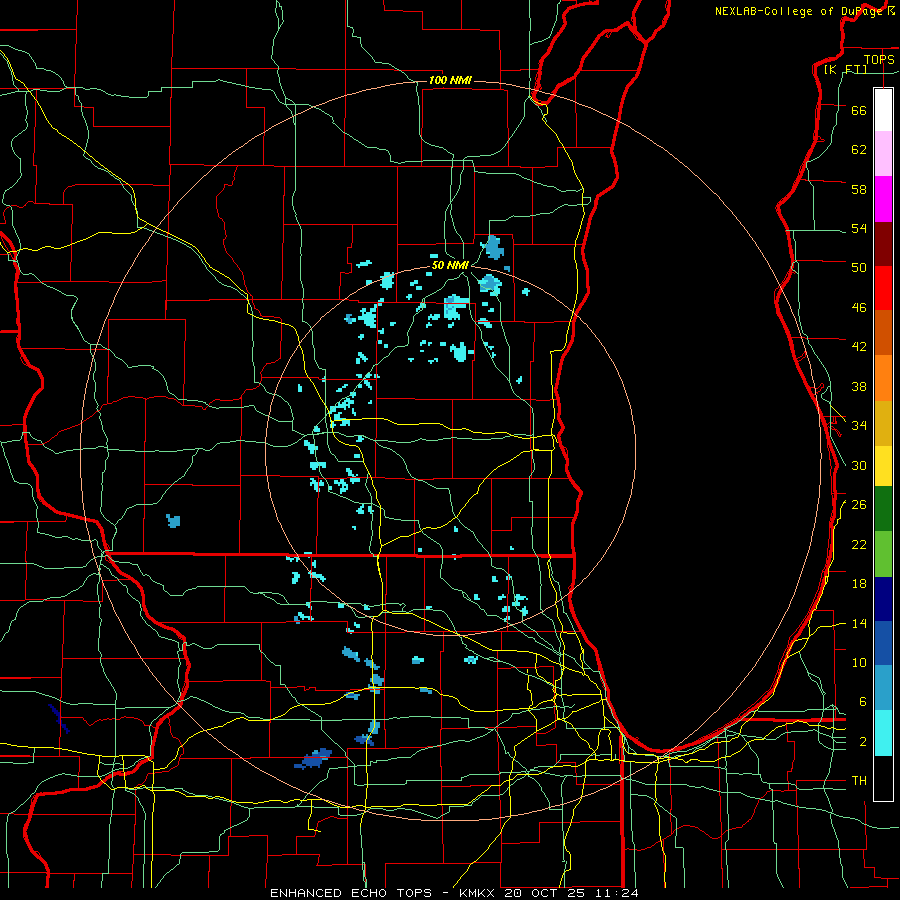Click the bright yellow legend swatch

tap(883, 465)
